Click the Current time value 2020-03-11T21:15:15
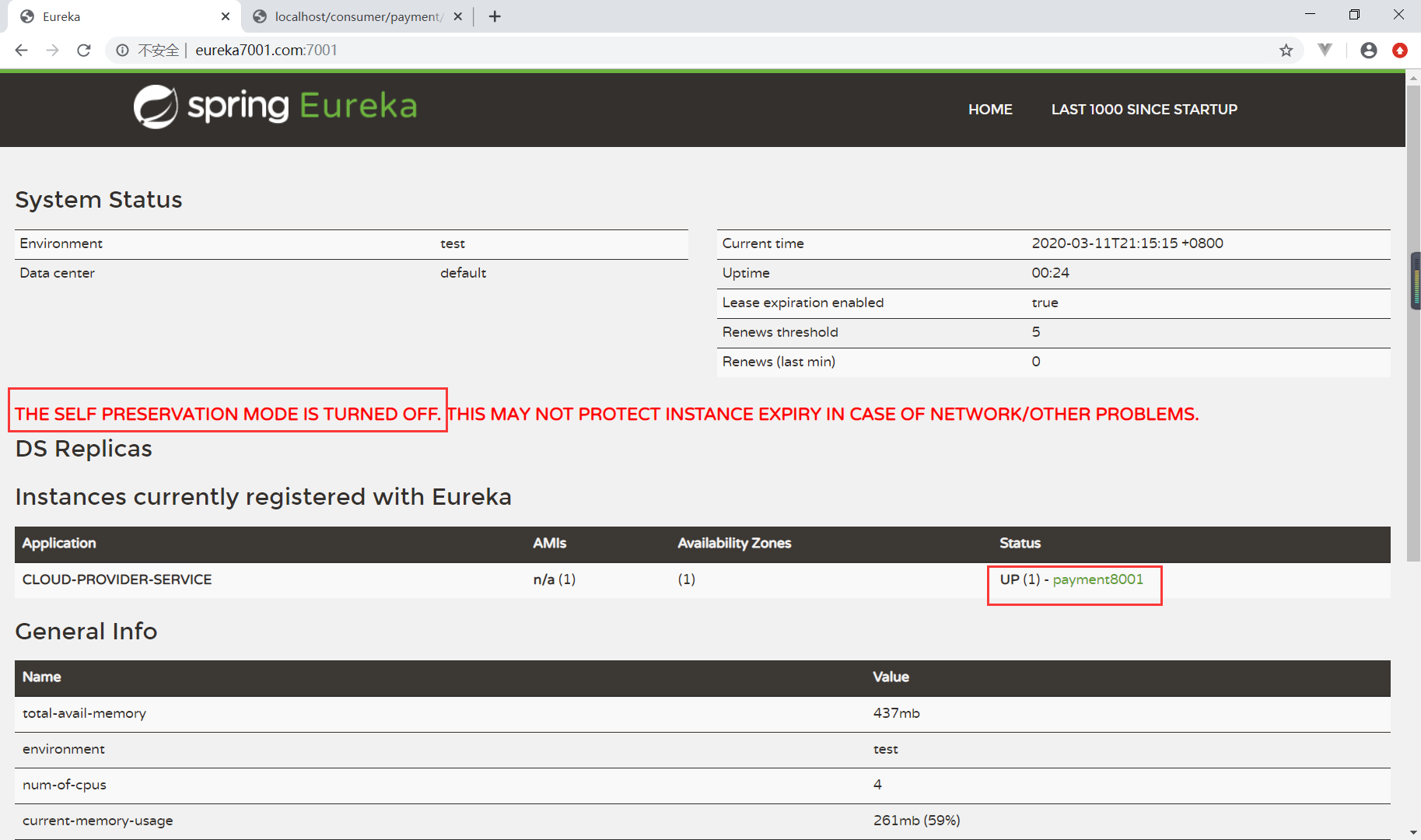 [x=1127, y=243]
